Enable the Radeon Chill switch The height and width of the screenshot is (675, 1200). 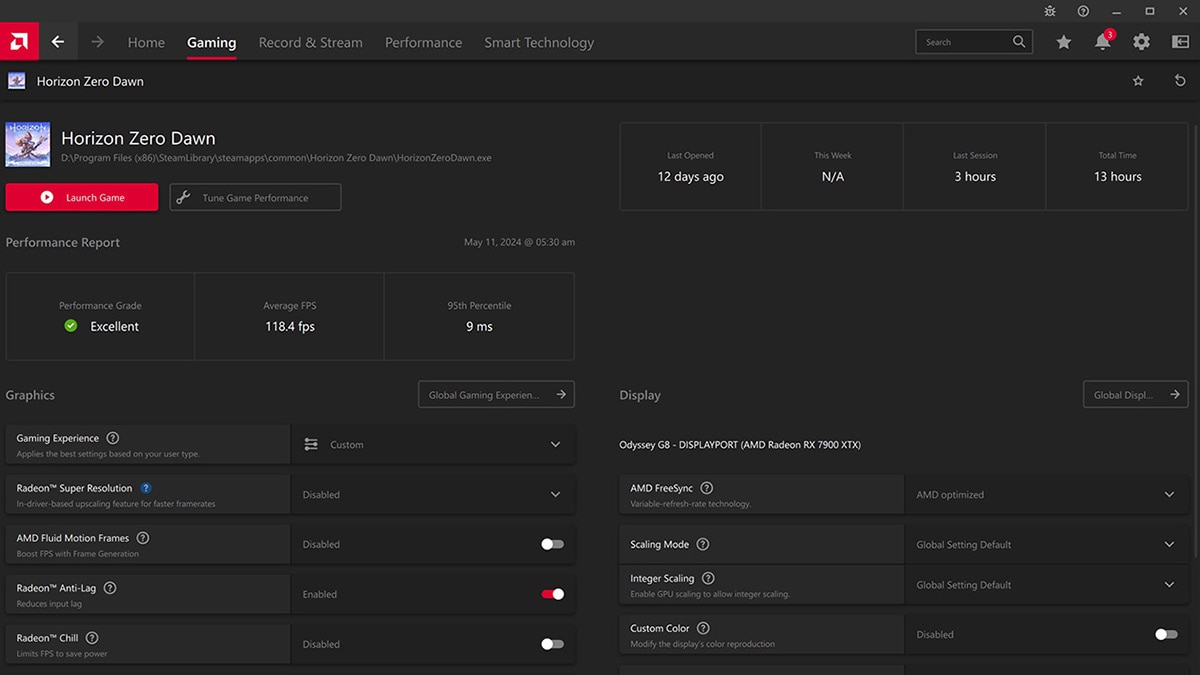tap(553, 644)
